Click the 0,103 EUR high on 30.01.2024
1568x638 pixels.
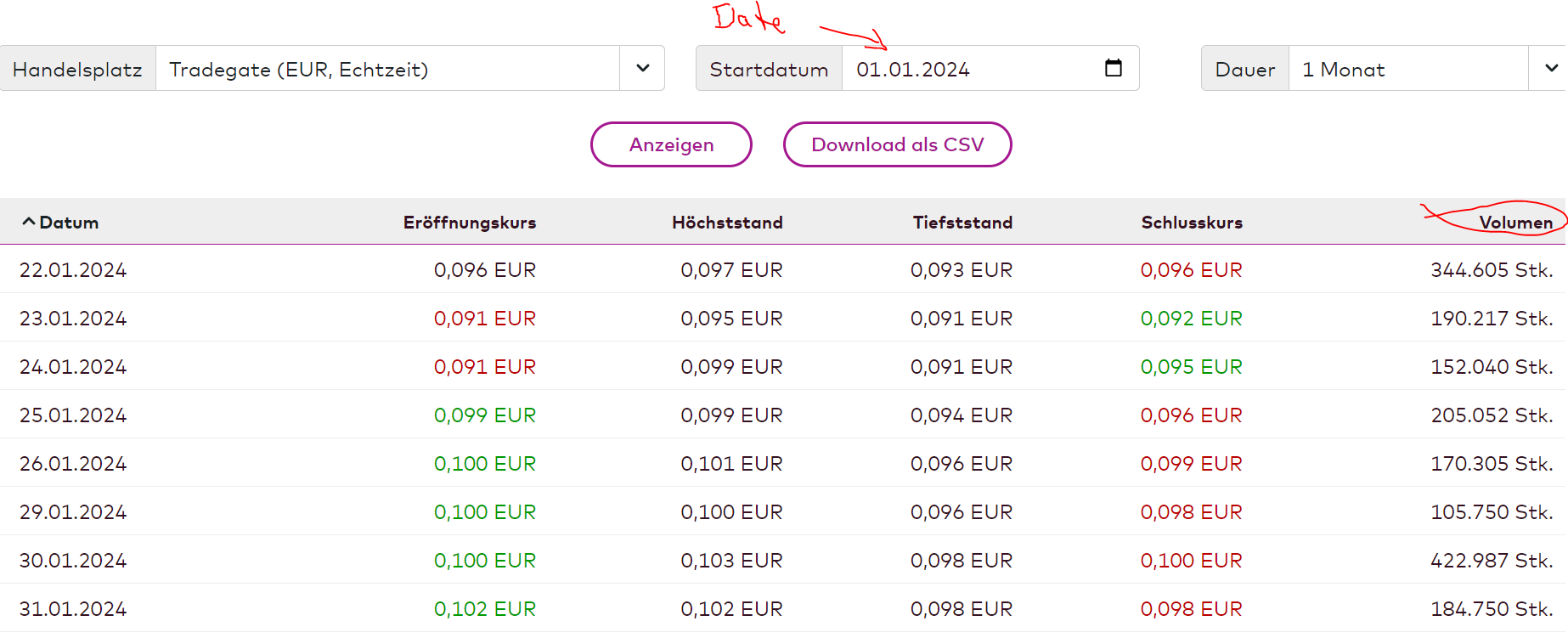tap(731, 561)
